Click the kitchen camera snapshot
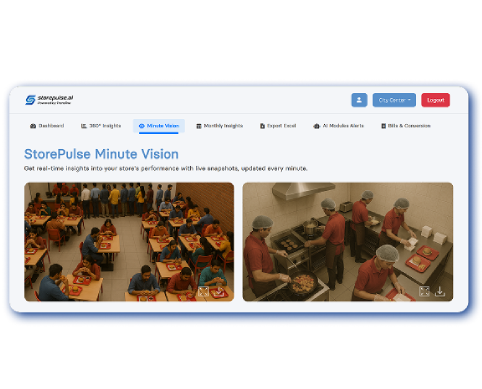Screen dimensions: 482x389 pyautogui.click(x=348, y=242)
